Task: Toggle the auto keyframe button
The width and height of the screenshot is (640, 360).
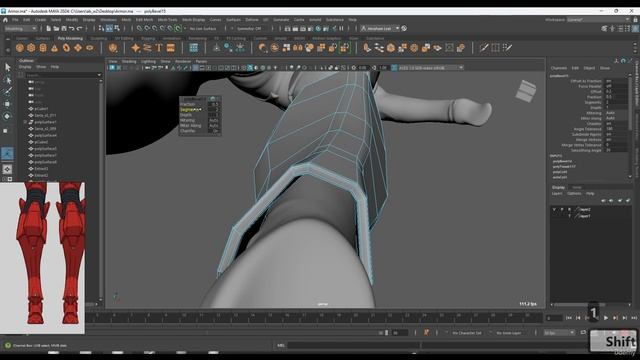Action: click(x=426, y=333)
